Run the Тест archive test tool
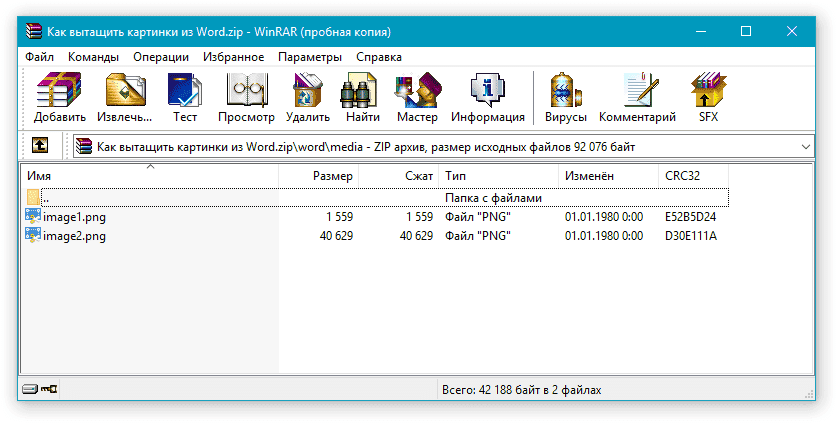837x423 pixels. point(185,97)
